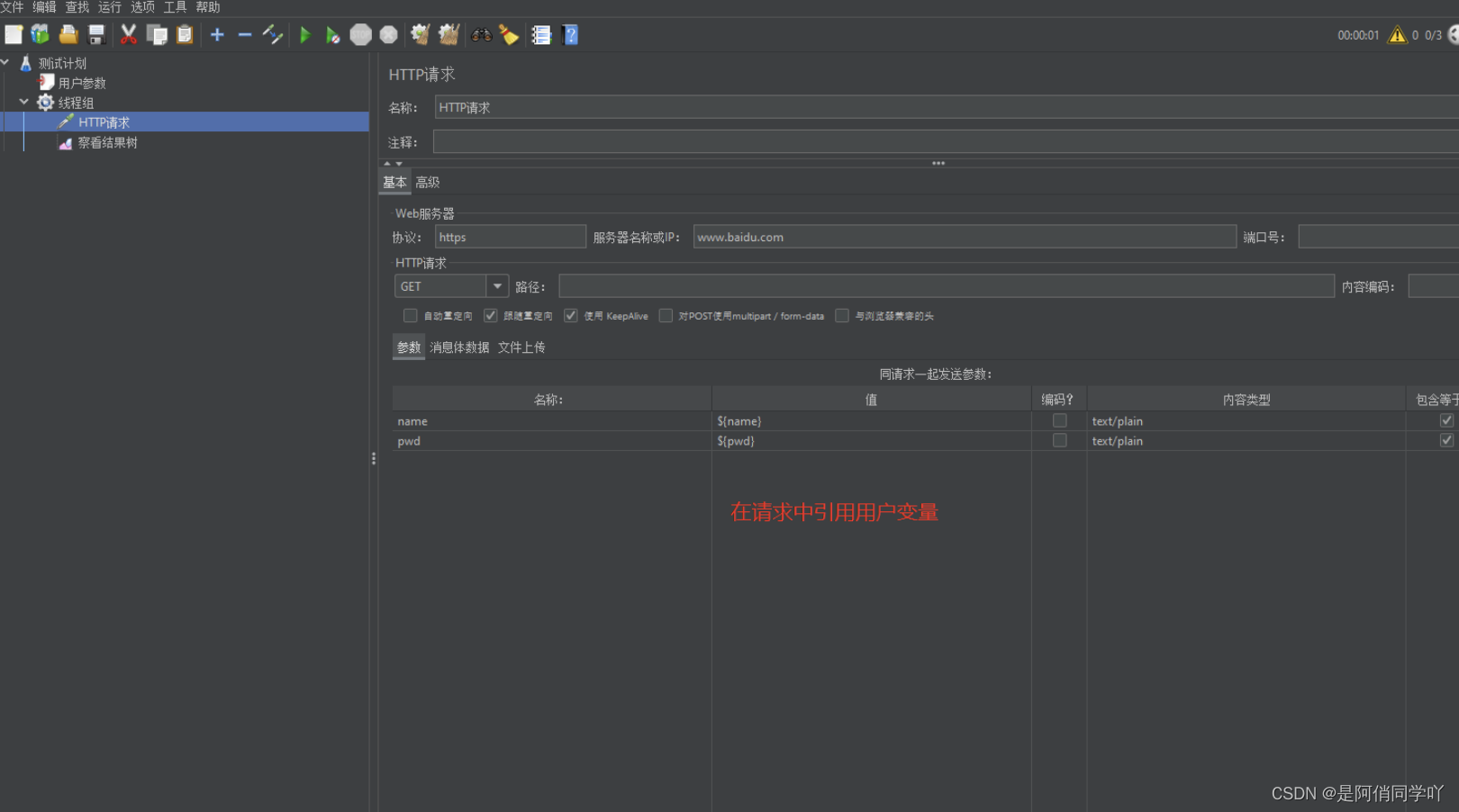Viewport: 1459px width, 812px height.
Task: Open the 工具 menu
Action: 175,7
